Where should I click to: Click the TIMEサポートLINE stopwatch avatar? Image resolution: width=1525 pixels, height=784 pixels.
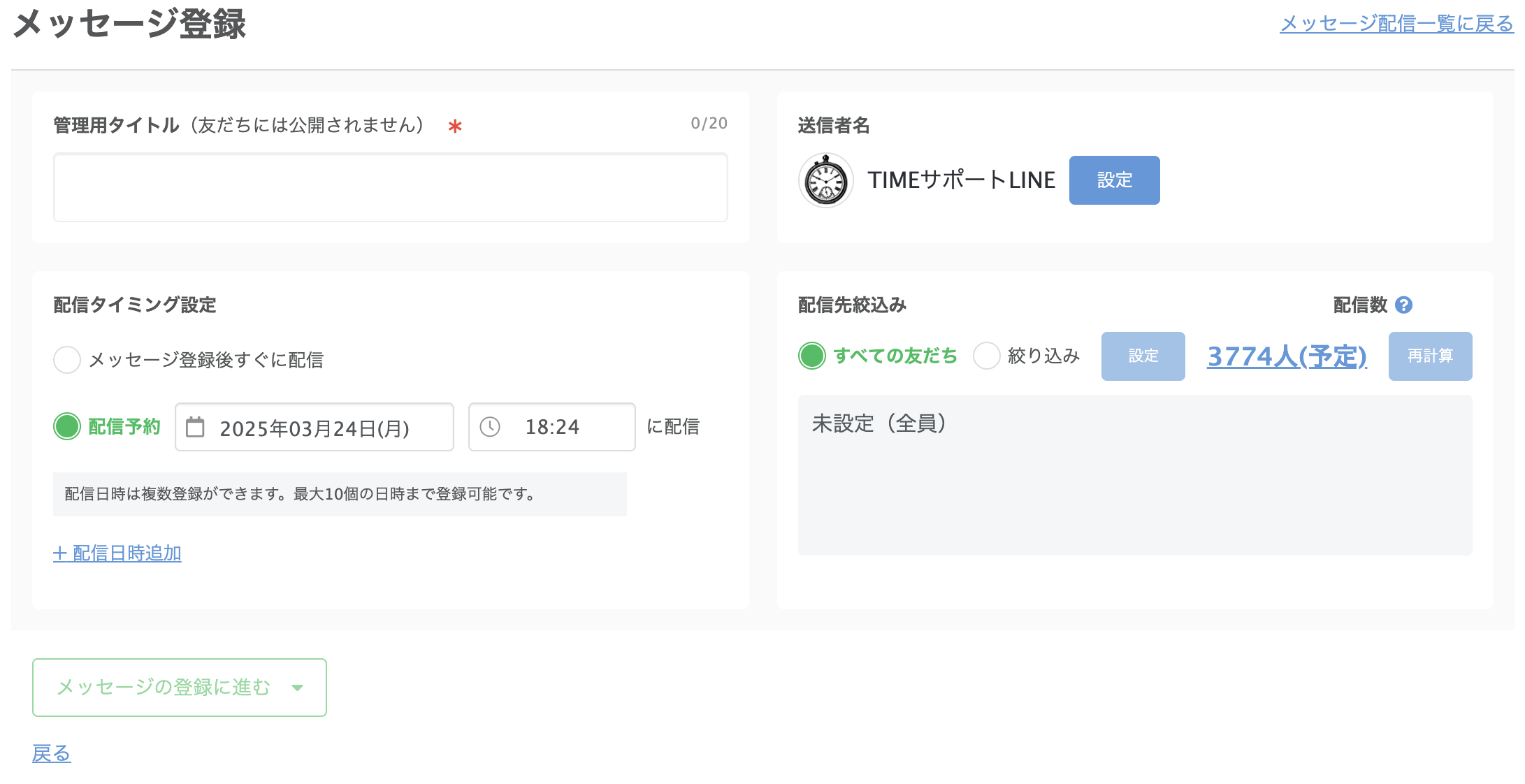tap(826, 181)
